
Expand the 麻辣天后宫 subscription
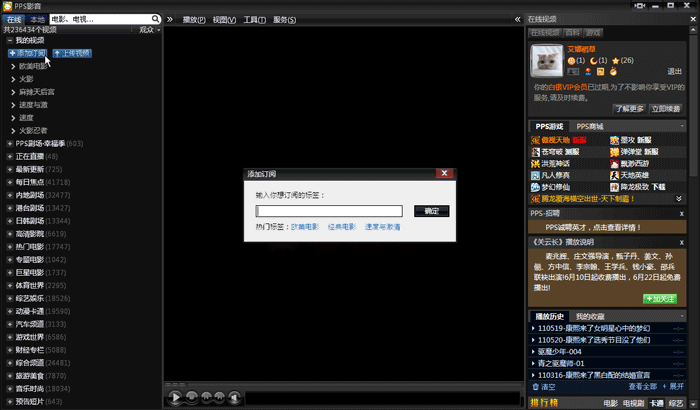click(13, 92)
